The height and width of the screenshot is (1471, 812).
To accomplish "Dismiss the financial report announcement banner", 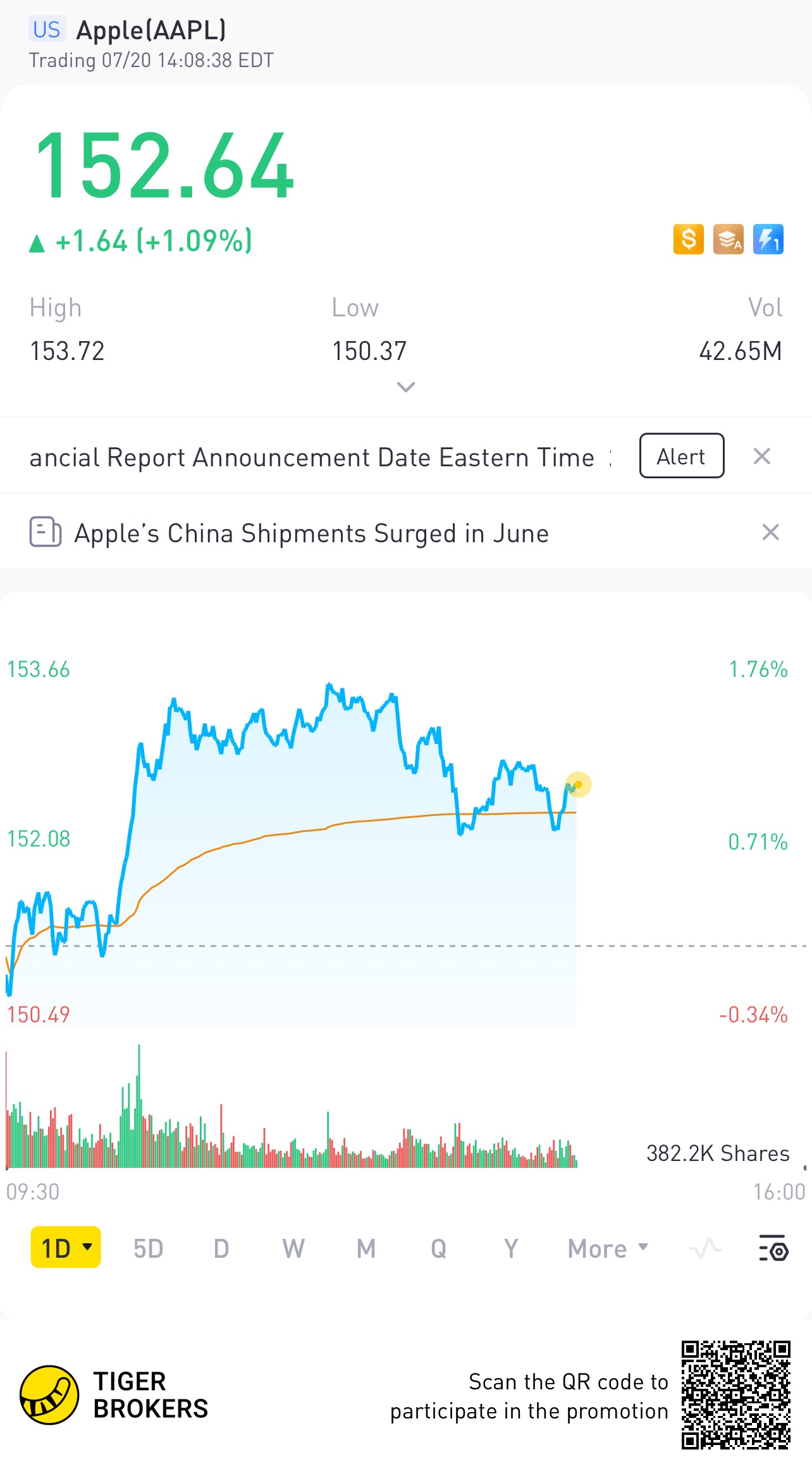I will (x=762, y=456).
